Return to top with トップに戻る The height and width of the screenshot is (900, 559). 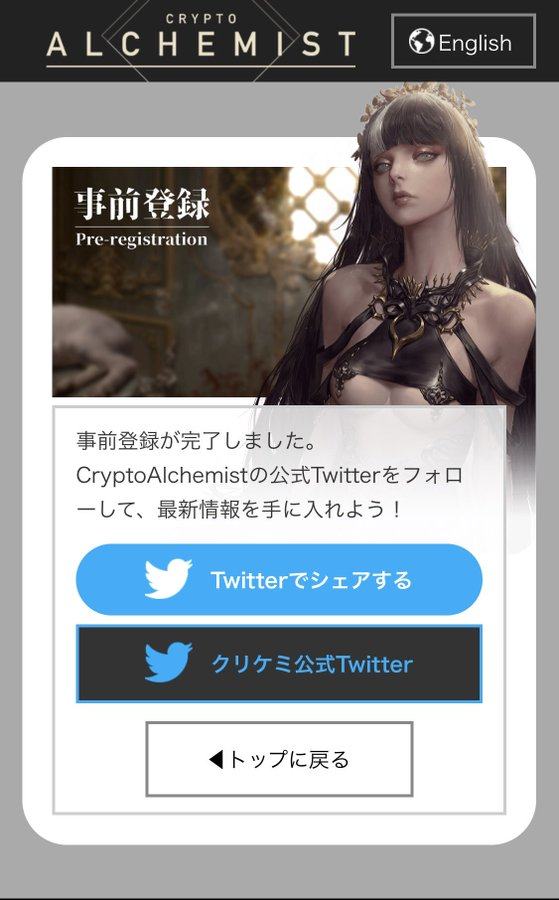[x=279, y=759]
